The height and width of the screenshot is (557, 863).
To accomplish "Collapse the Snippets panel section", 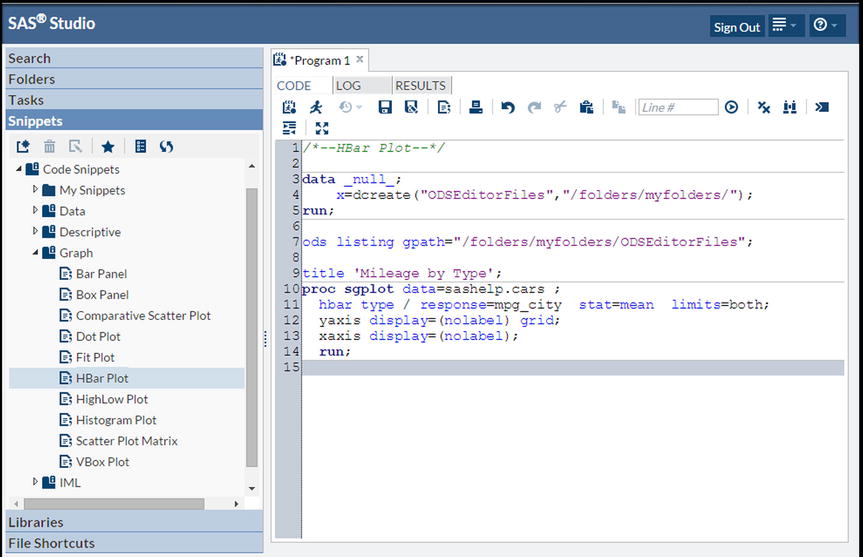I will click(x=134, y=121).
